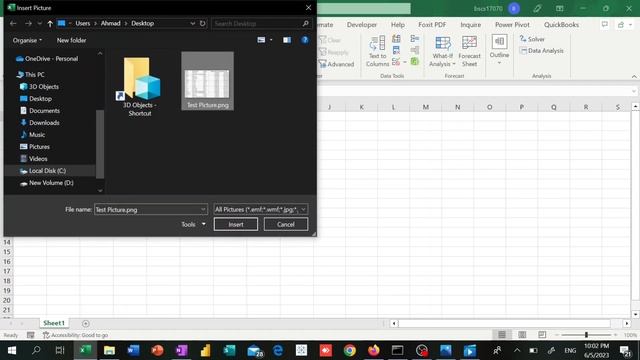The width and height of the screenshot is (640, 360).
Task: Click the zoom slider handle
Action: coord(586,335)
